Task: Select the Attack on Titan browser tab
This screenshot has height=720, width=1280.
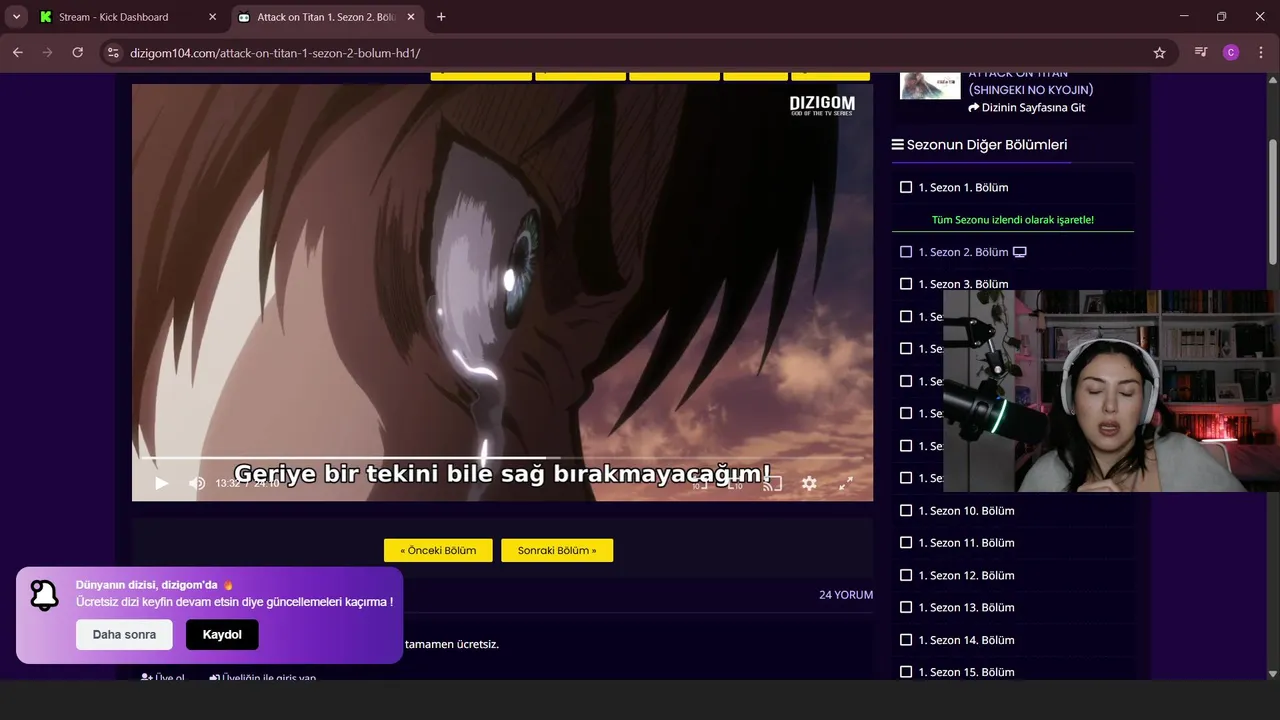Action: point(326,17)
